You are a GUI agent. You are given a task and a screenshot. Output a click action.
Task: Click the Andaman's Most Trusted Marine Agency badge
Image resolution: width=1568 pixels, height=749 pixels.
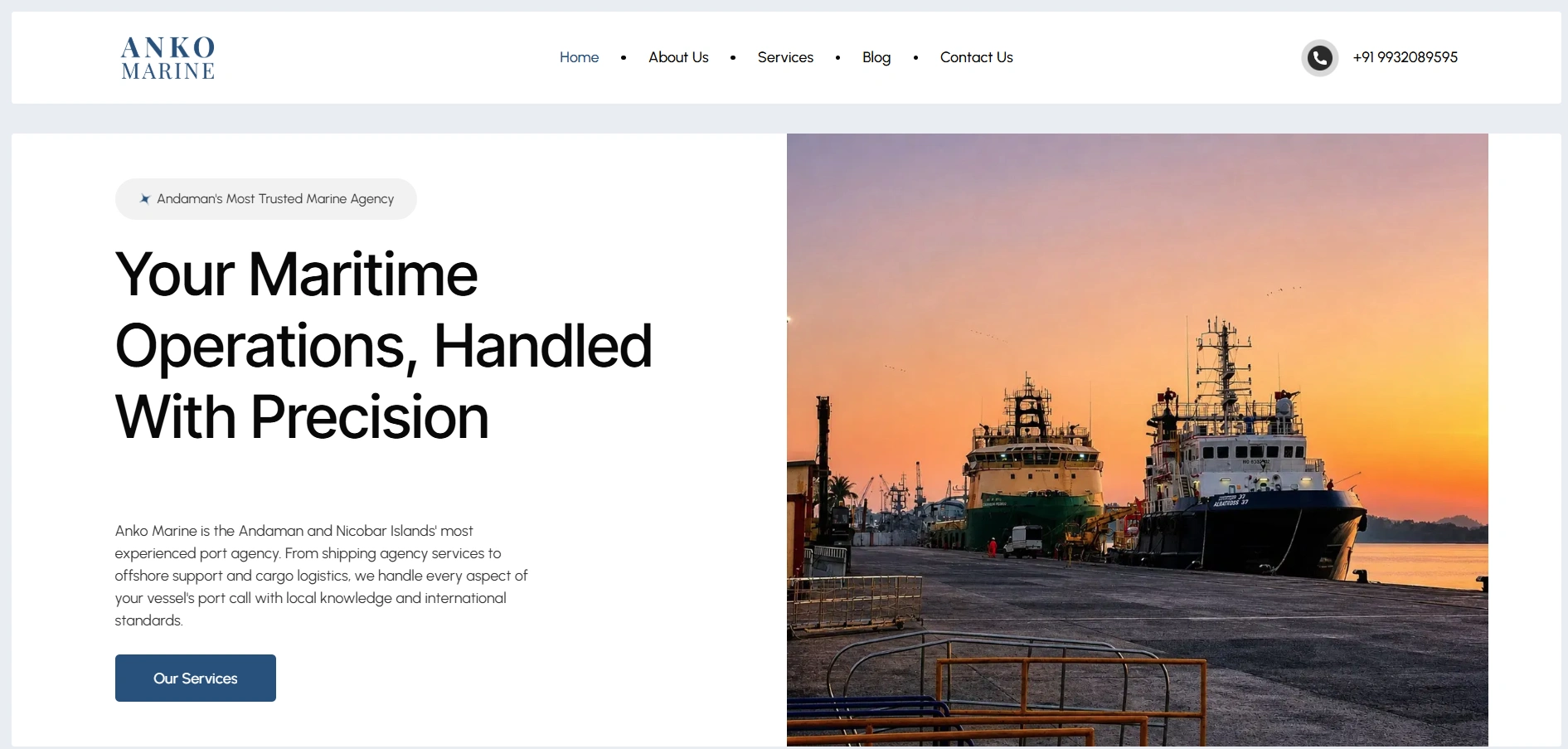click(x=266, y=199)
